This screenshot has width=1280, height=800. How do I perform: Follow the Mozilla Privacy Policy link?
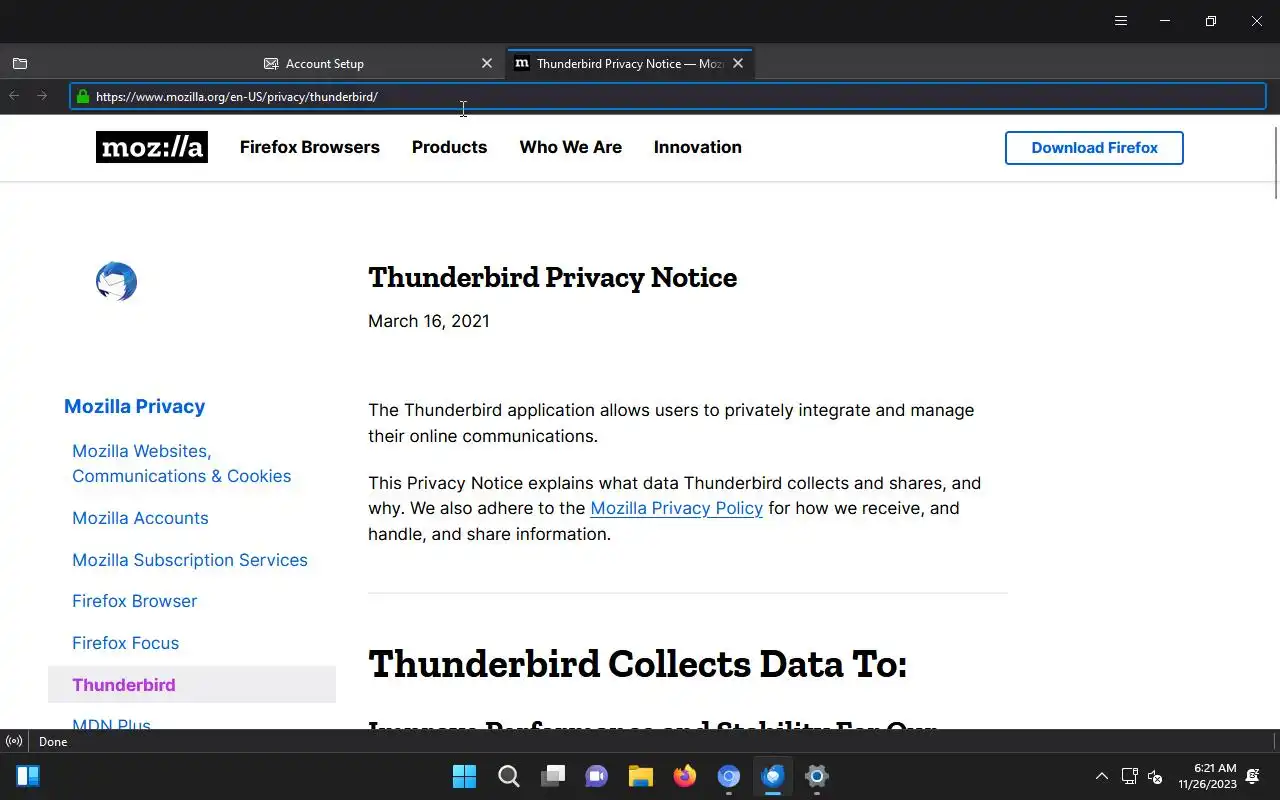pos(676,508)
